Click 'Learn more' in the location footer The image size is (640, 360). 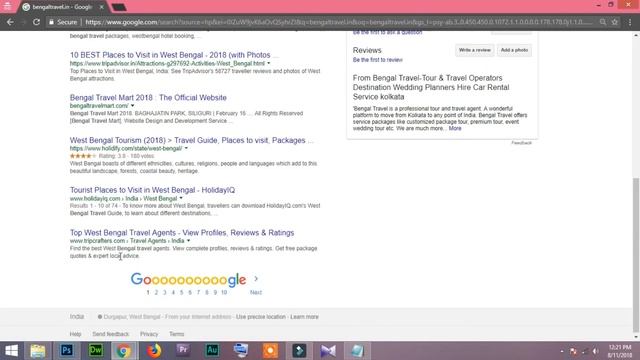click(x=304, y=317)
